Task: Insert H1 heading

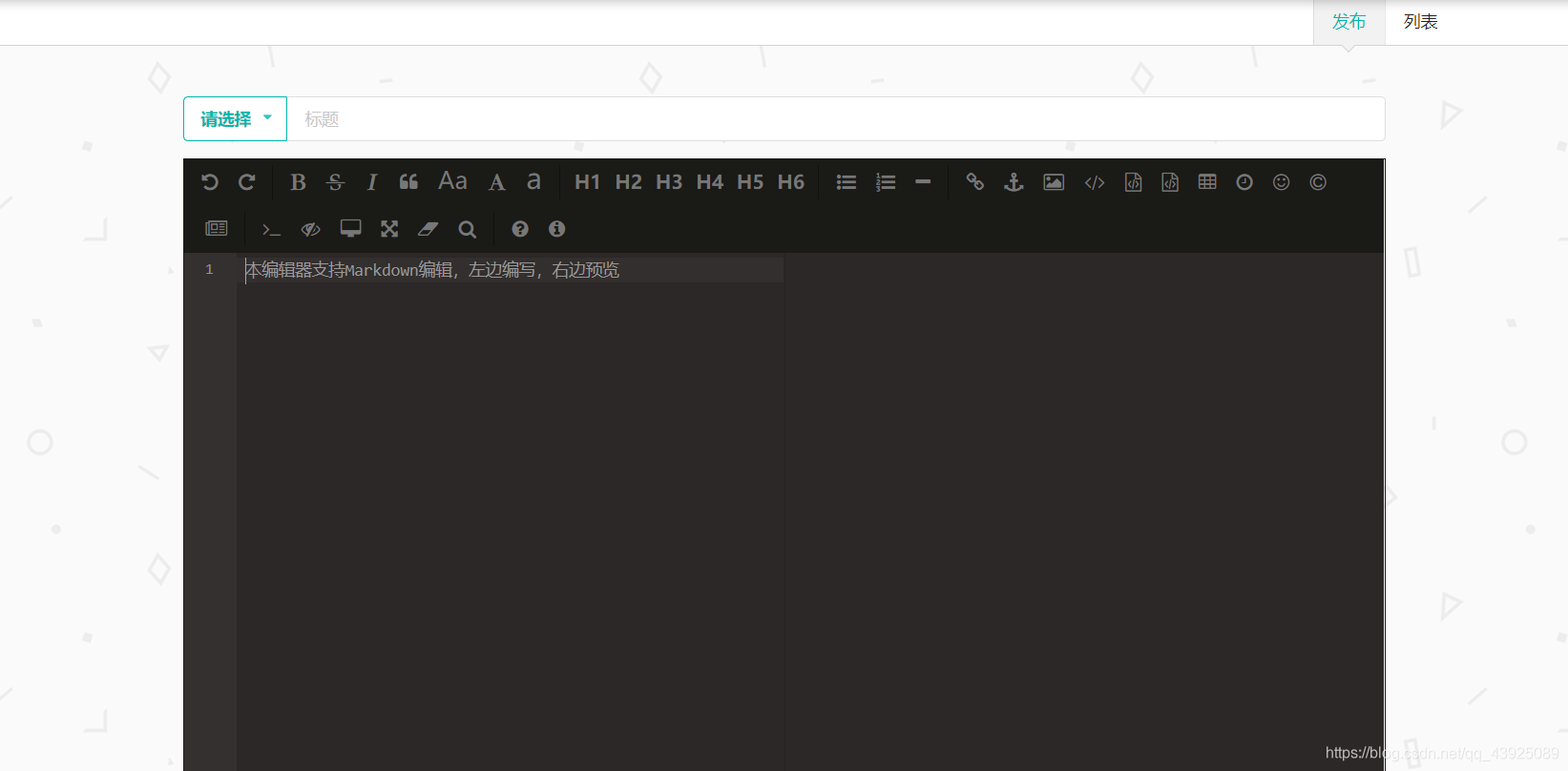Action: coord(587,182)
